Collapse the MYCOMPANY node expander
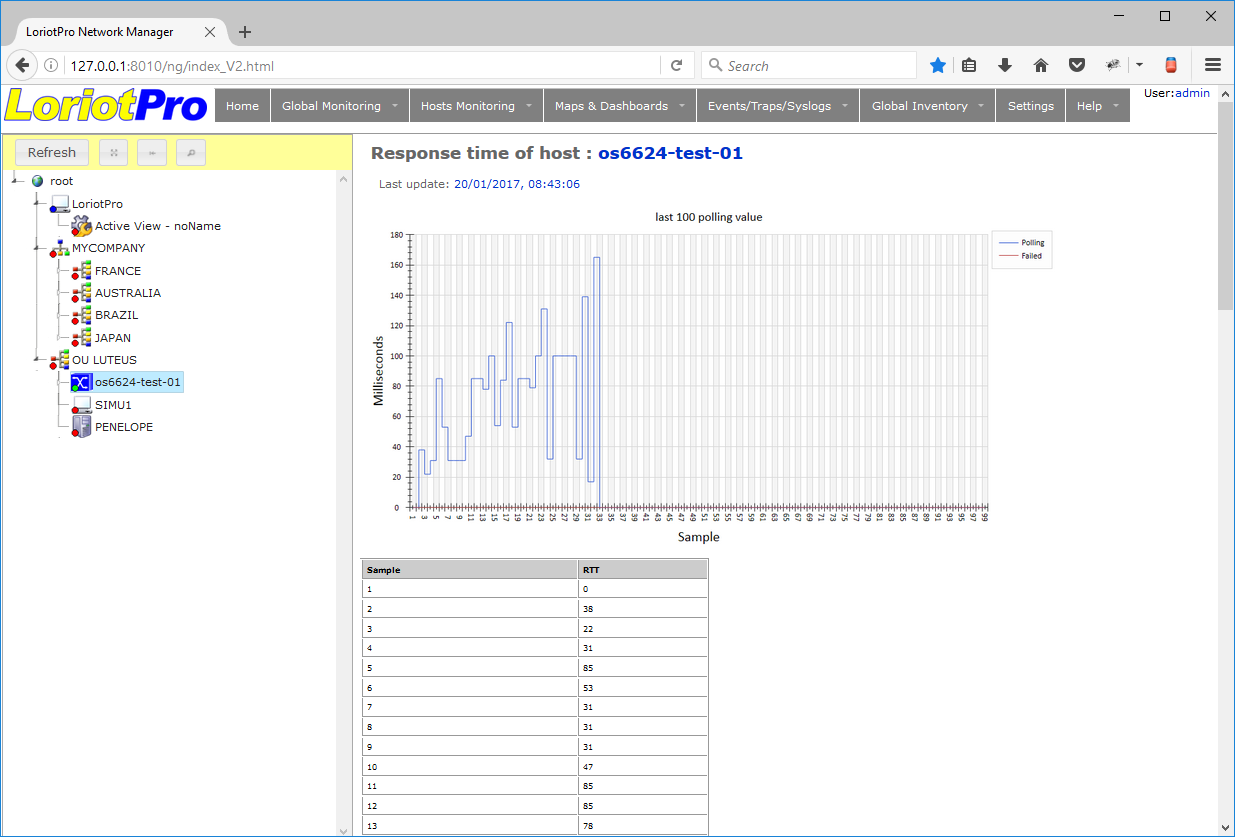Screen dimensions: 1235x837 pos(38,248)
